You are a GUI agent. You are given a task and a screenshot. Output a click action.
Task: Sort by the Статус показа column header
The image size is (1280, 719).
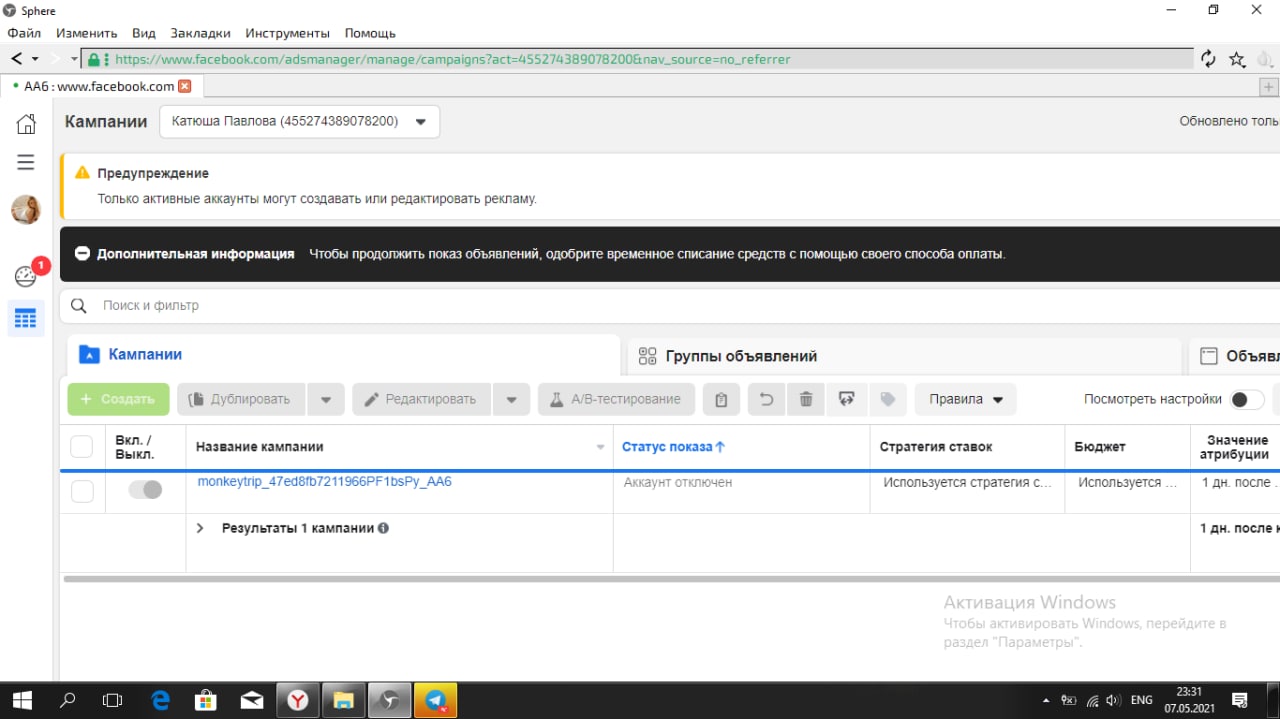point(673,447)
